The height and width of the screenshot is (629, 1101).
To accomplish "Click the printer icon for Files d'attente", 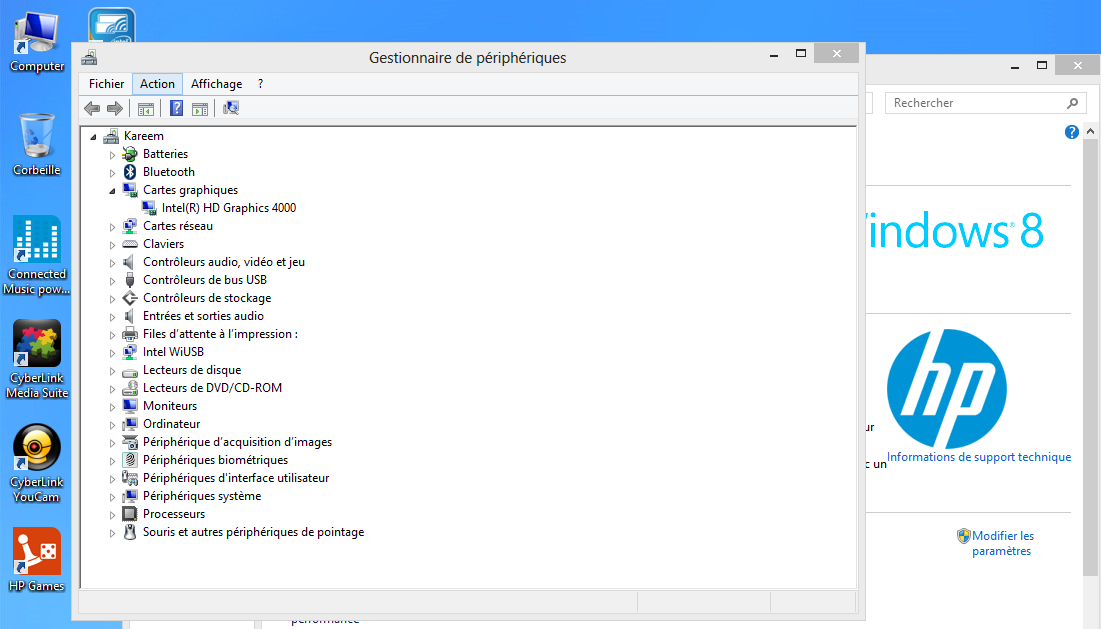I will [x=130, y=334].
